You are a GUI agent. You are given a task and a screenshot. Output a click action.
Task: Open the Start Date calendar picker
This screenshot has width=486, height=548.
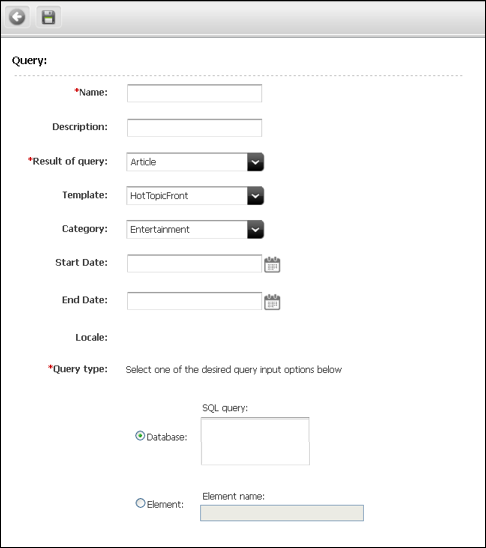(272, 265)
